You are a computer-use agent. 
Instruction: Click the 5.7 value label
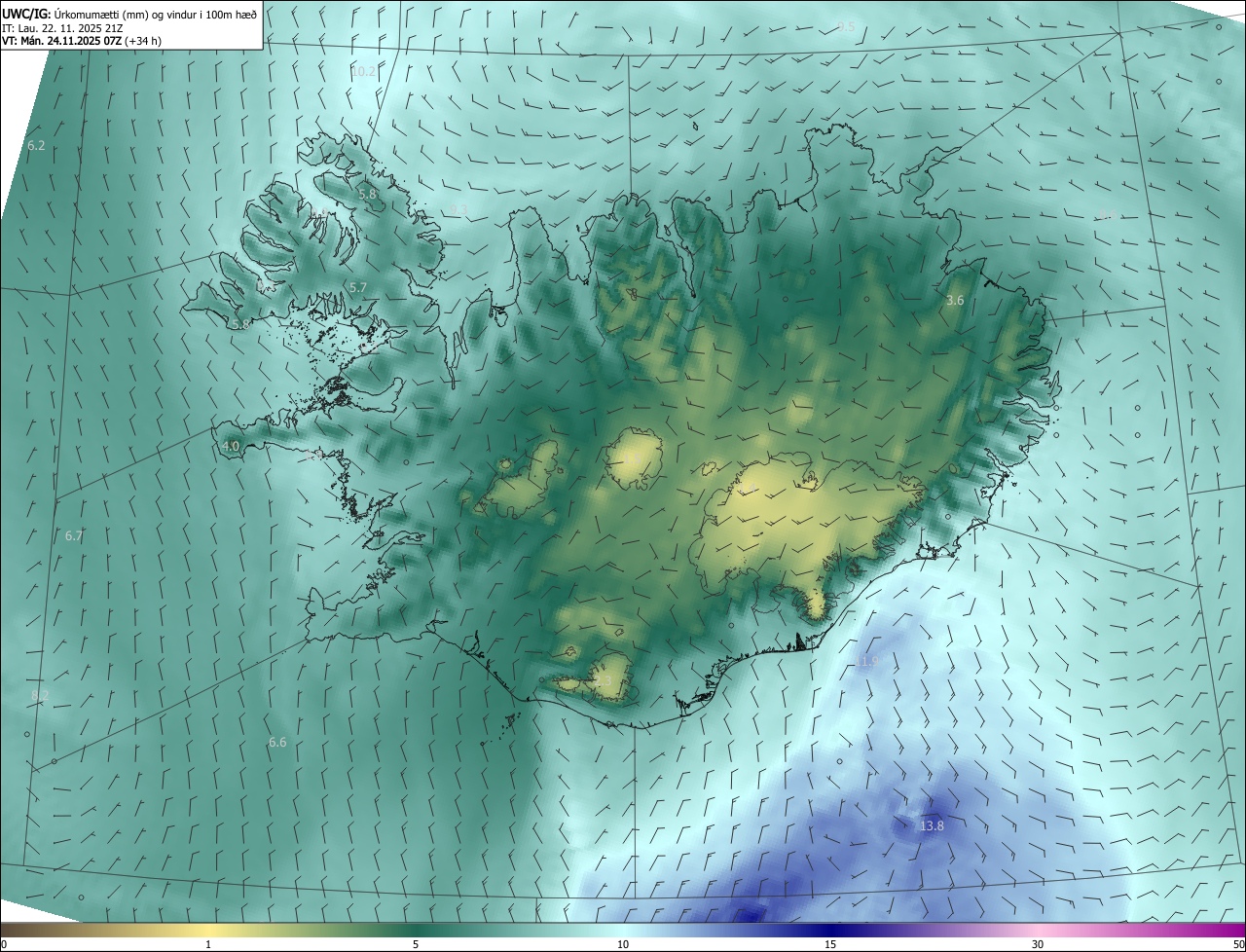357,287
